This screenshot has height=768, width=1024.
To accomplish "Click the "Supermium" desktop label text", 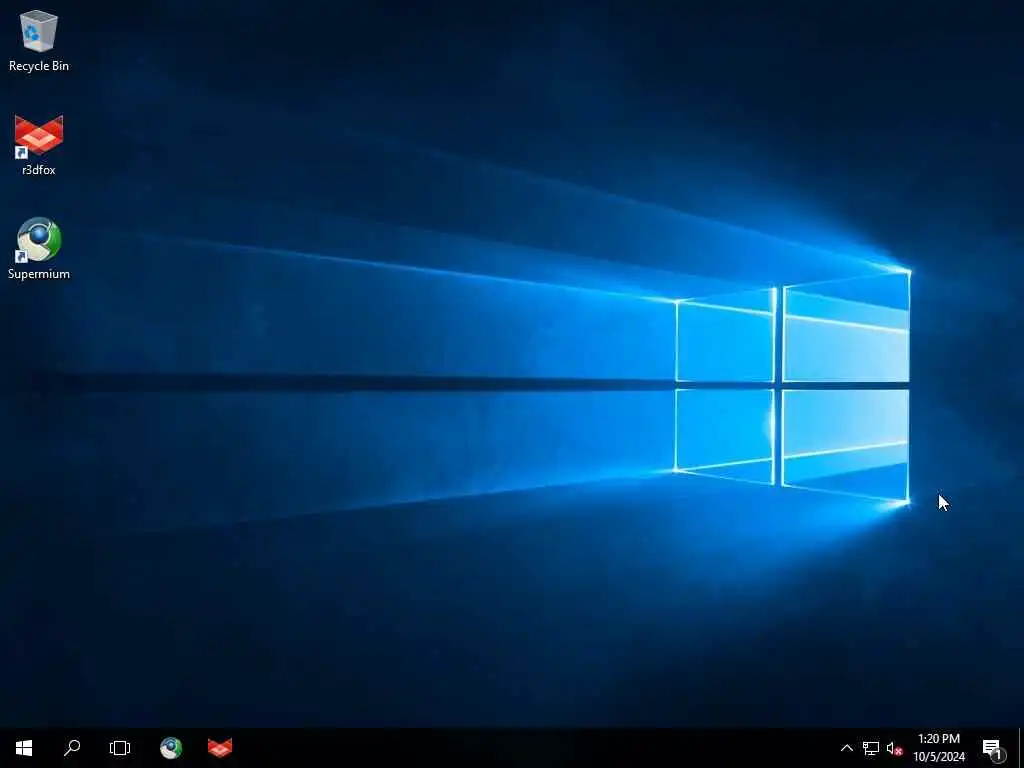I will 39,274.
